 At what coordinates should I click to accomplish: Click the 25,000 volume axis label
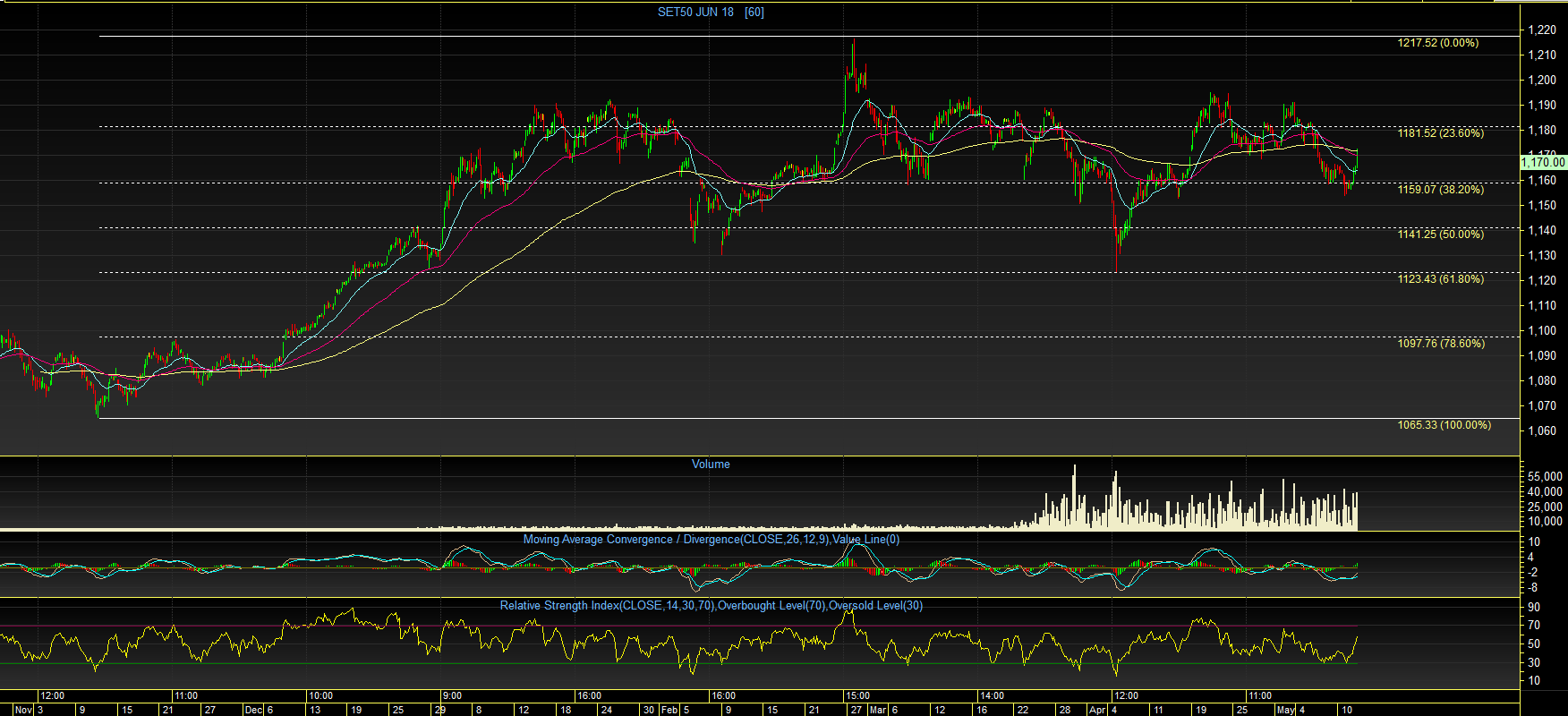(1546, 507)
